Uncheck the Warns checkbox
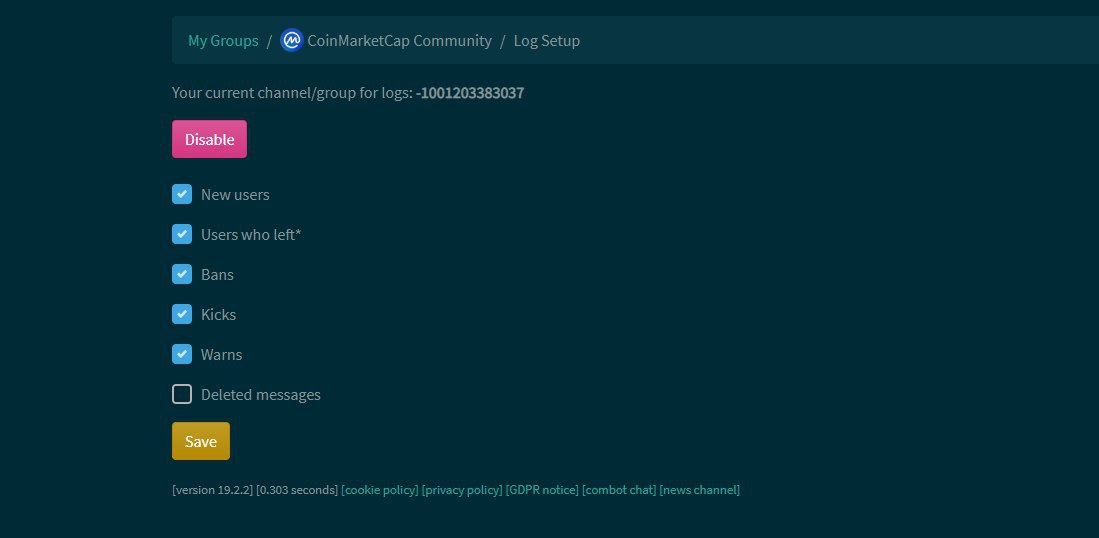Image resolution: width=1099 pixels, height=538 pixels. (x=182, y=354)
